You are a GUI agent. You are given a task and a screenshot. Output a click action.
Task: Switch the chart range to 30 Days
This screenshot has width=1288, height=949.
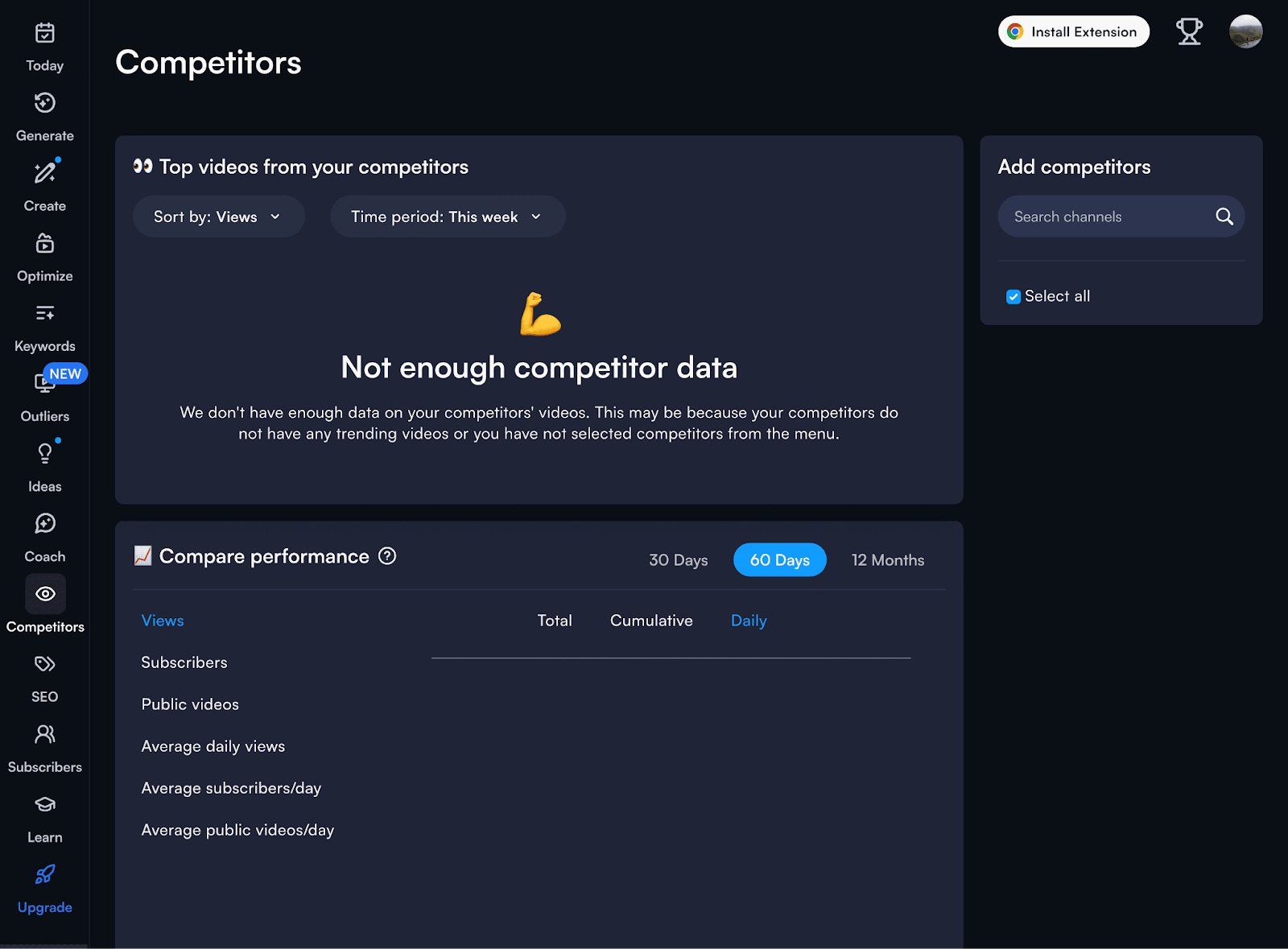point(678,560)
